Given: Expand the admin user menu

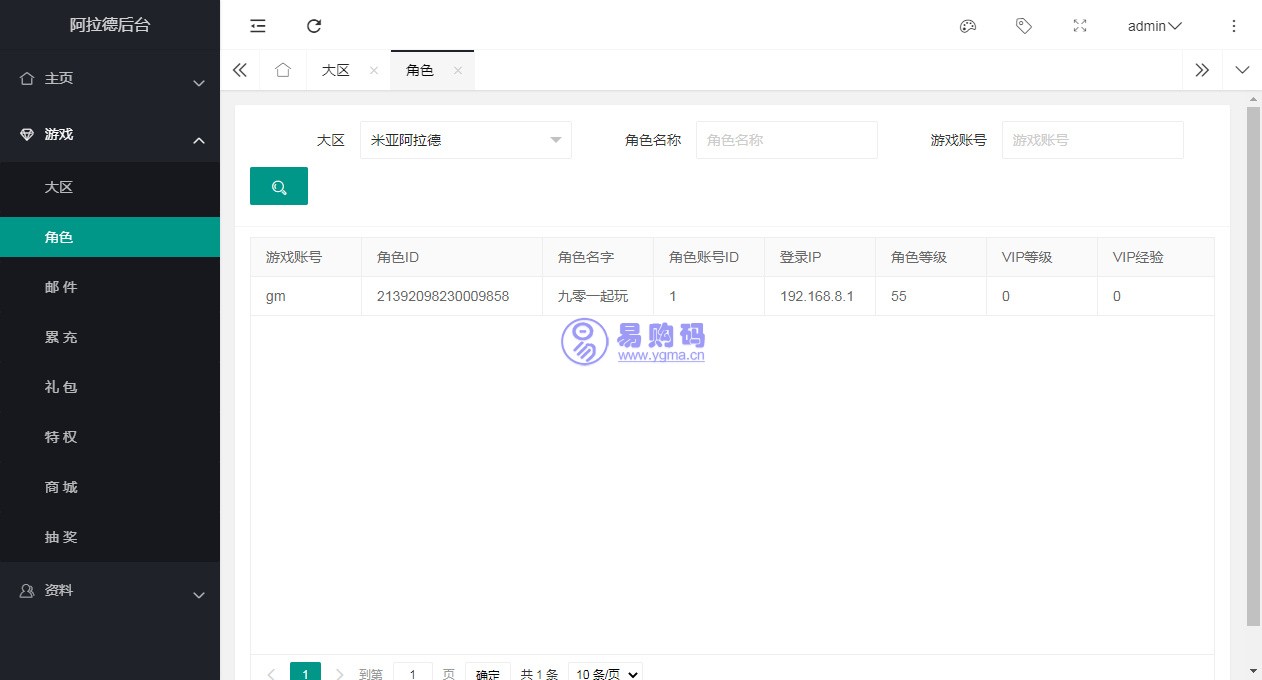Looking at the screenshot, I should pos(1154,26).
